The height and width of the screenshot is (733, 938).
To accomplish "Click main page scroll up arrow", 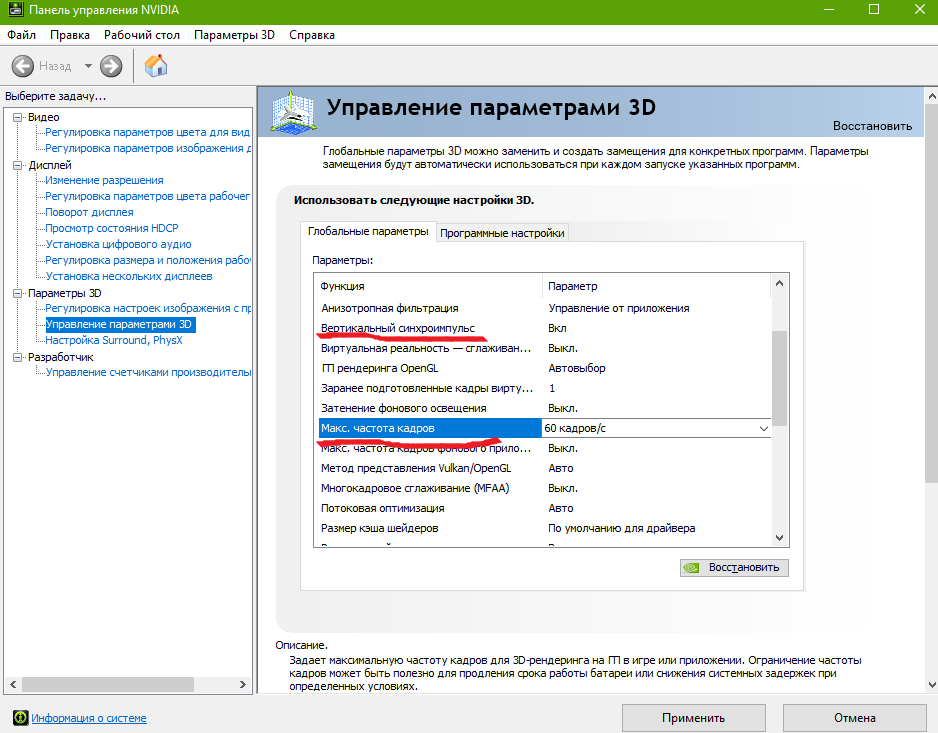I will (931, 95).
